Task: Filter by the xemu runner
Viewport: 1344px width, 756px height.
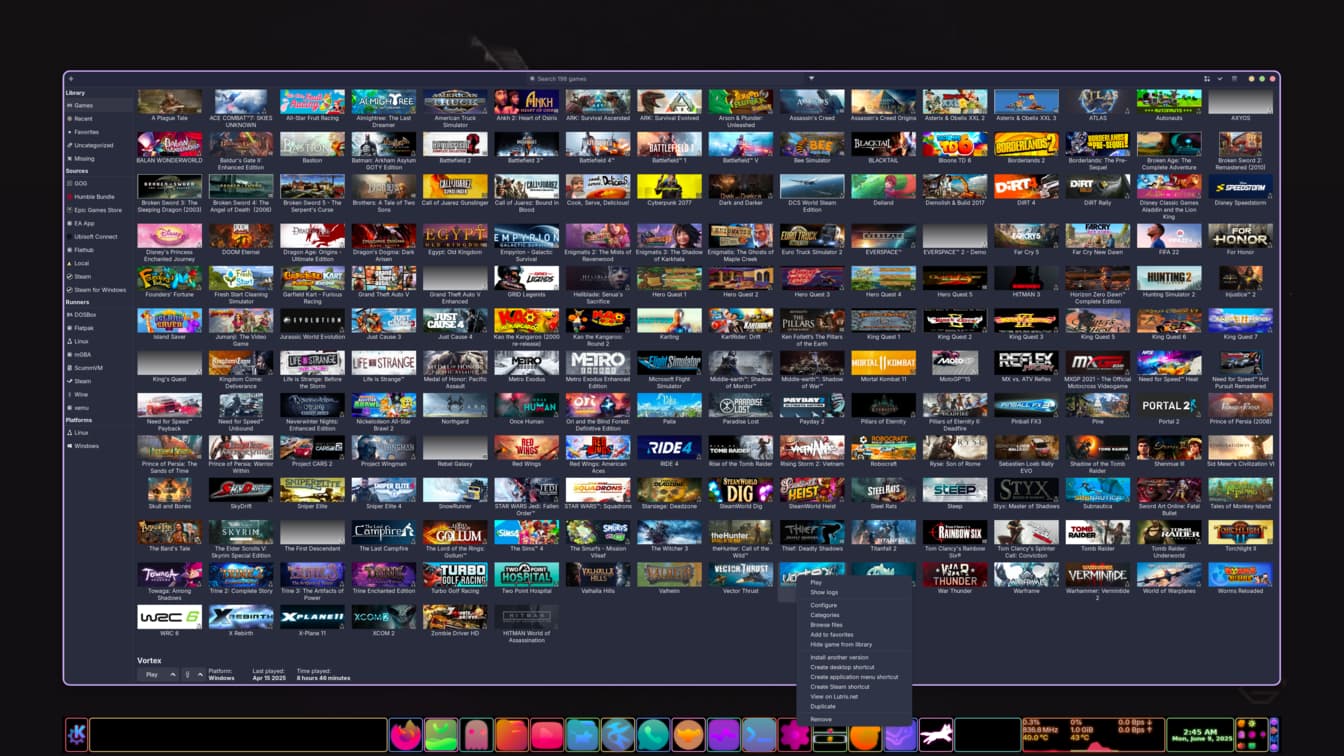Action: pos(97,407)
